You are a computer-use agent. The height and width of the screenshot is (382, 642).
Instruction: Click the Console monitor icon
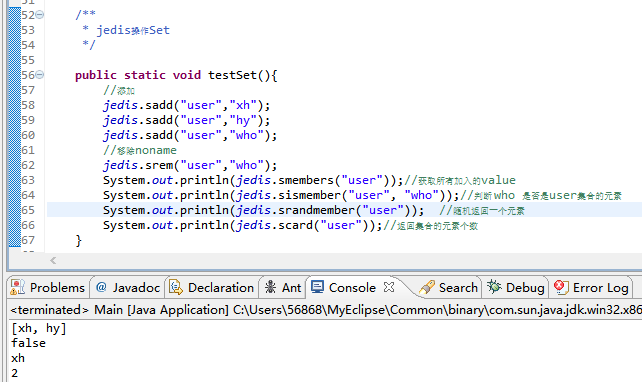[x=317, y=287]
